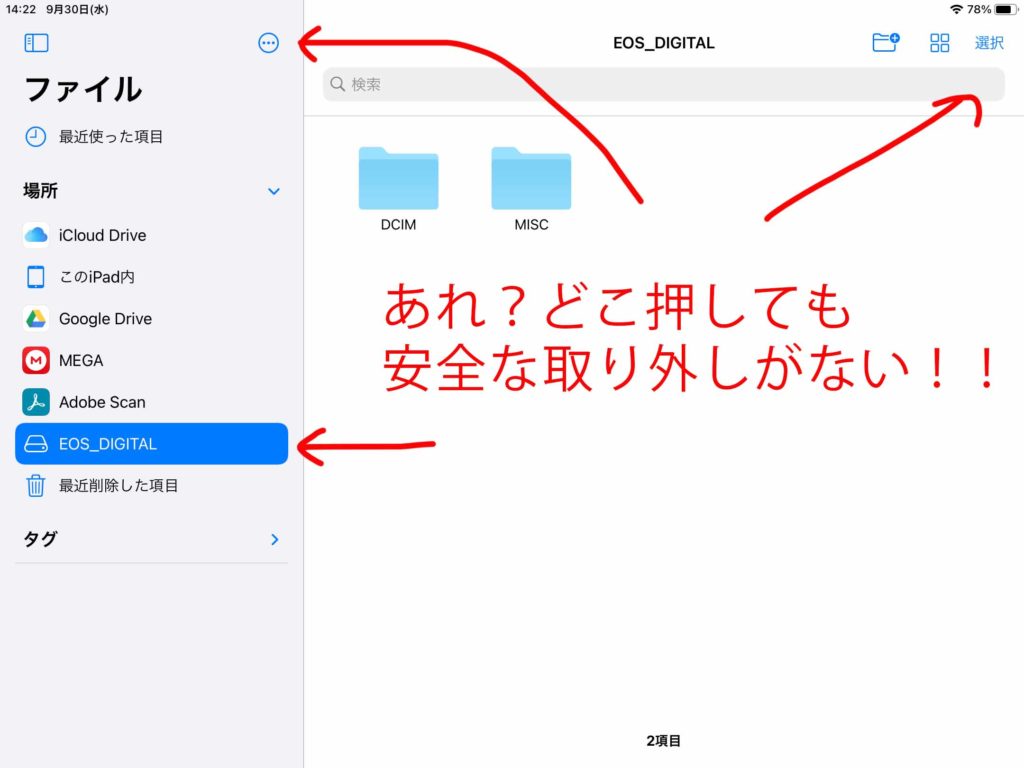The width and height of the screenshot is (1024, 768).
Task: Click the EOS_DIGITAL title in header
Action: [x=664, y=43]
